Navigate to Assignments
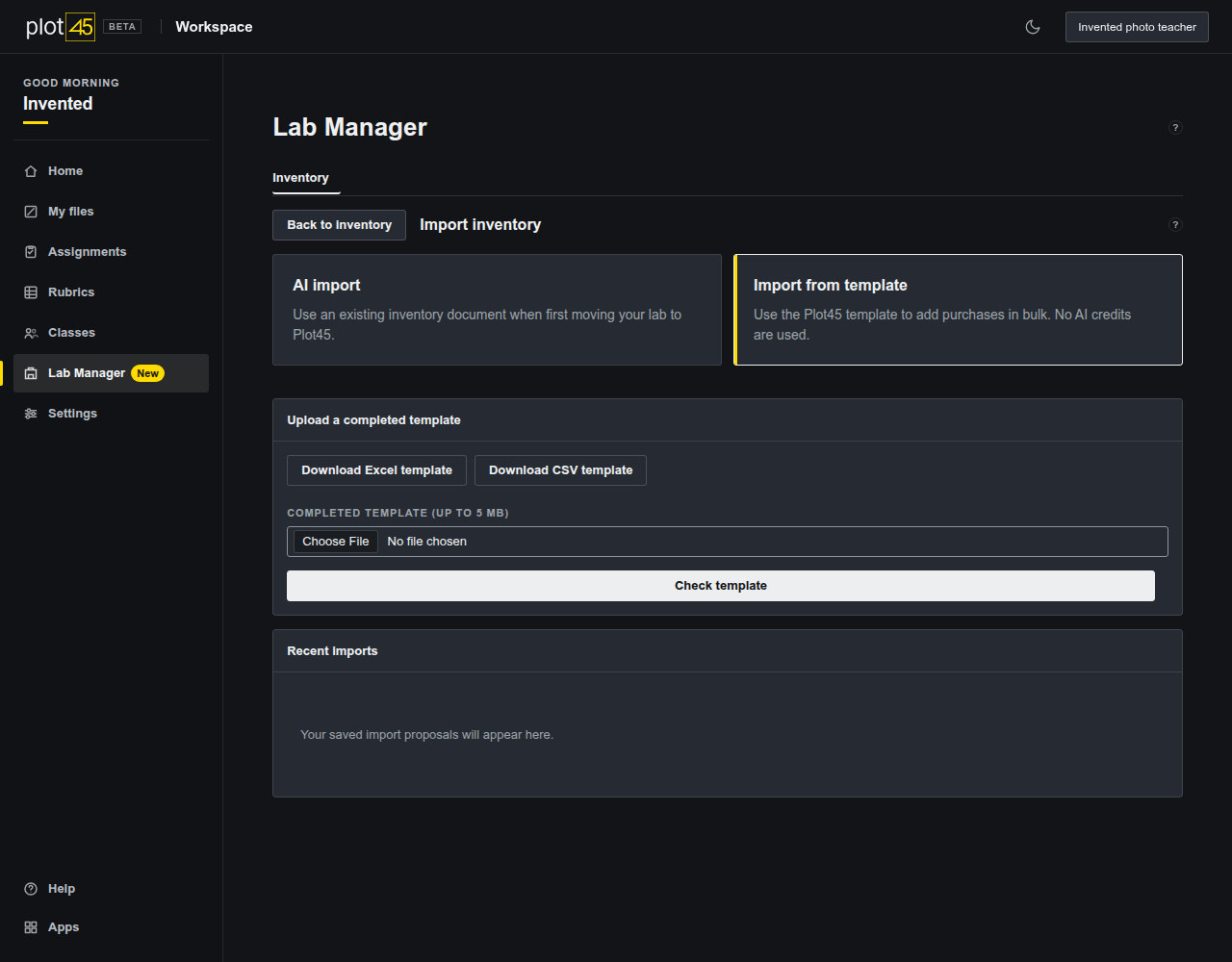 tap(111, 252)
